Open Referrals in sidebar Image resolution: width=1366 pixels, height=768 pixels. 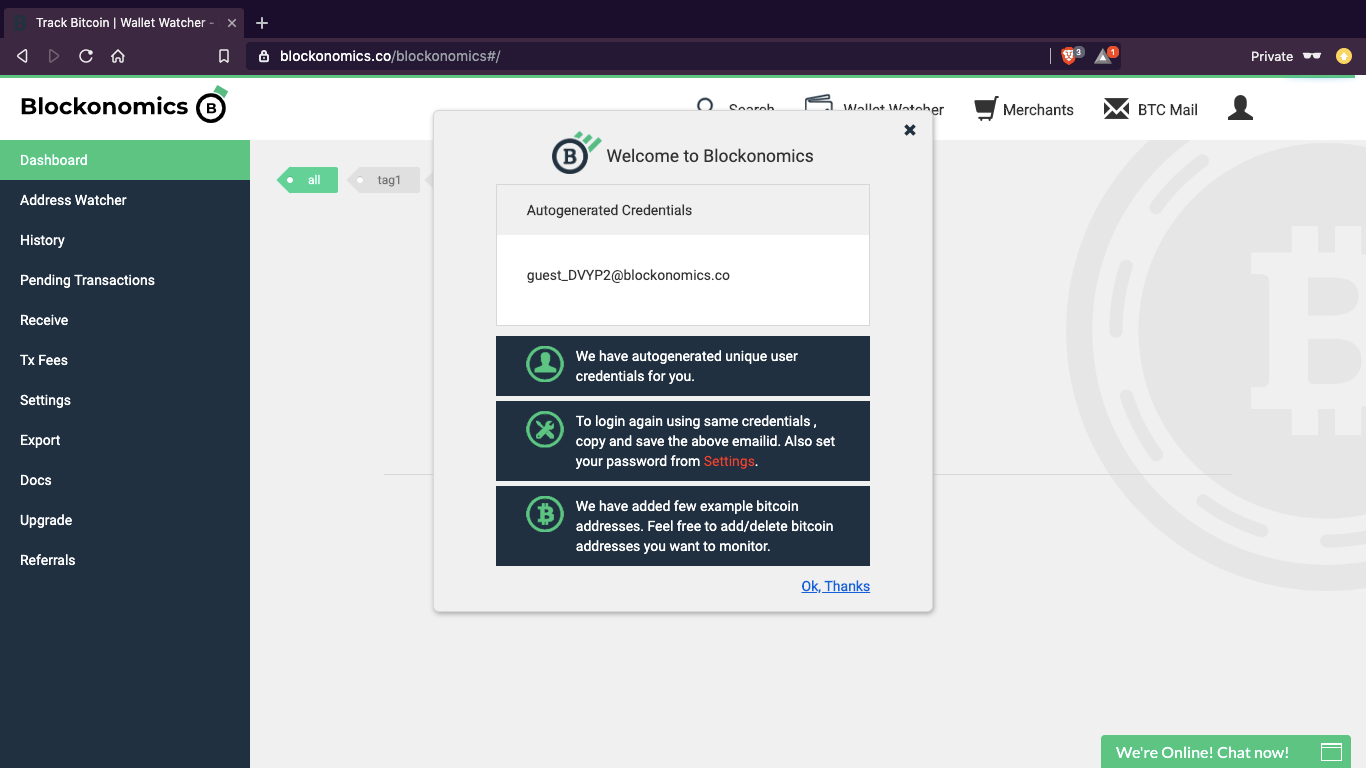[125, 560]
